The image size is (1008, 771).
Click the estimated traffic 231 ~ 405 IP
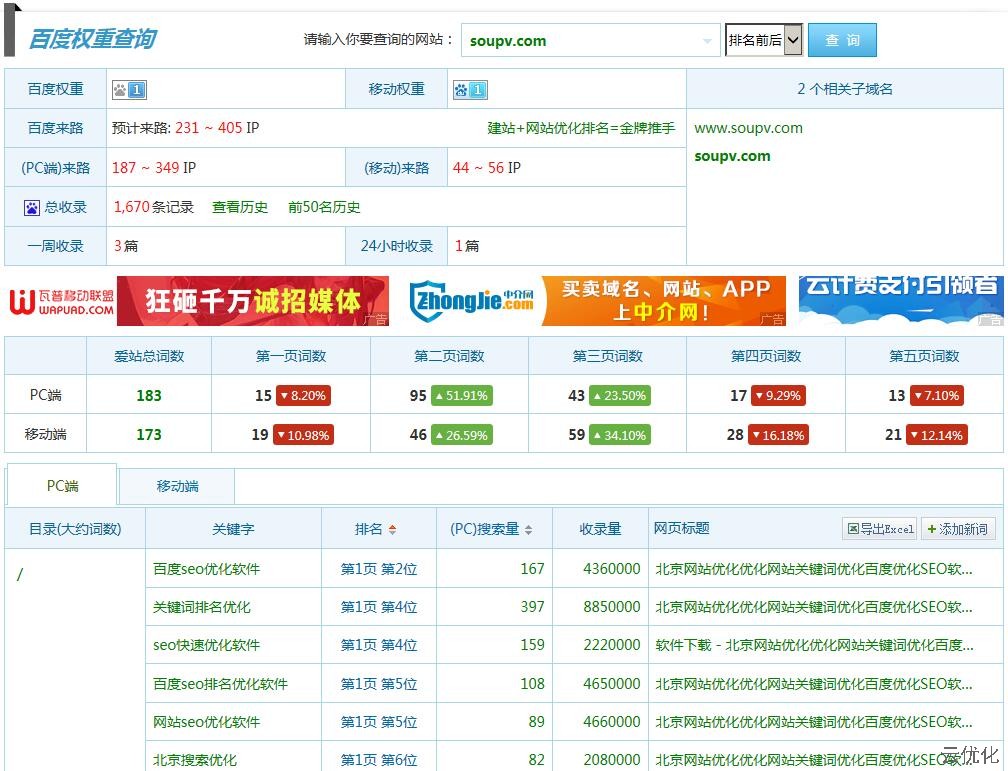pyautogui.click(x=217, y=128)
